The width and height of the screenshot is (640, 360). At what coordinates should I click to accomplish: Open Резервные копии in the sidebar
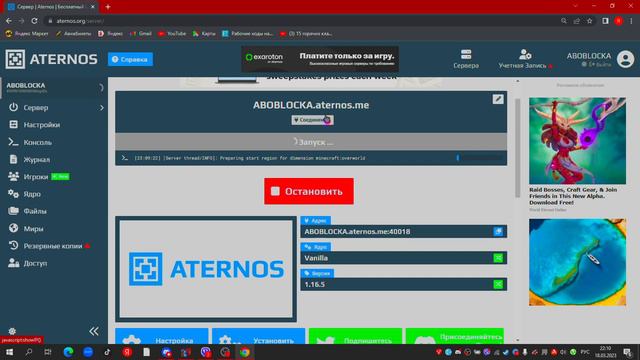tap(53, 246)
